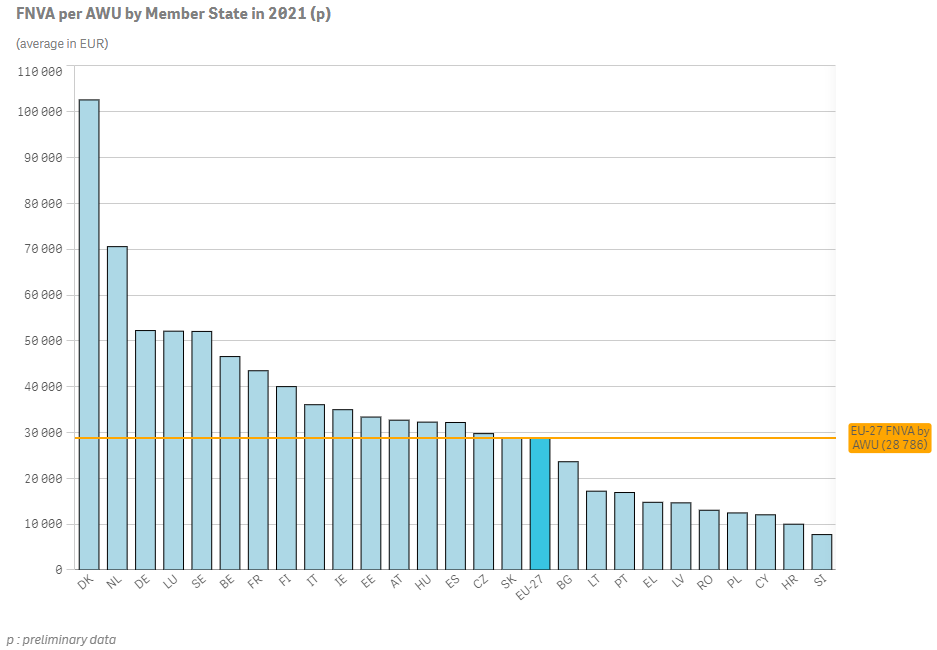Viewport: 937px width, 650px height.
Task: Click the 'average in EUR' subtitle
Action: 62,44
